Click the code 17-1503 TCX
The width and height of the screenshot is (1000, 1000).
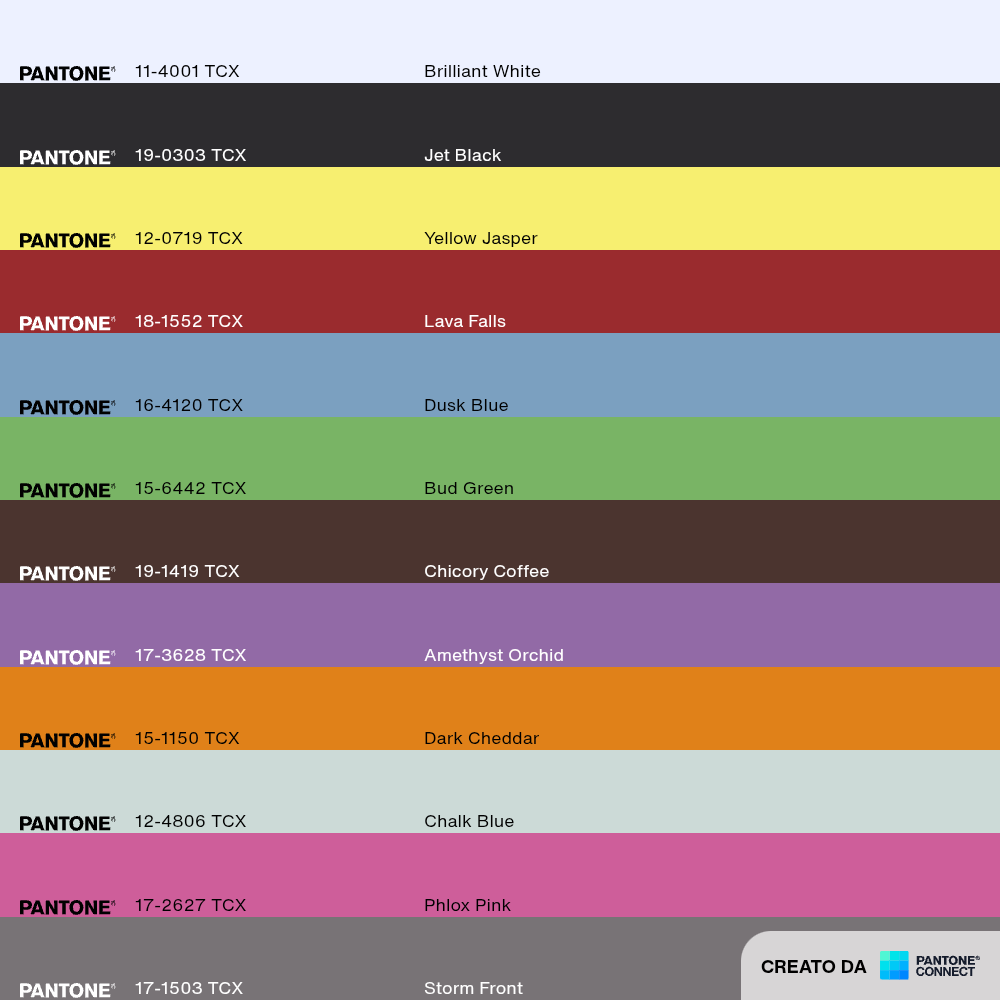(x=189, y=989)
